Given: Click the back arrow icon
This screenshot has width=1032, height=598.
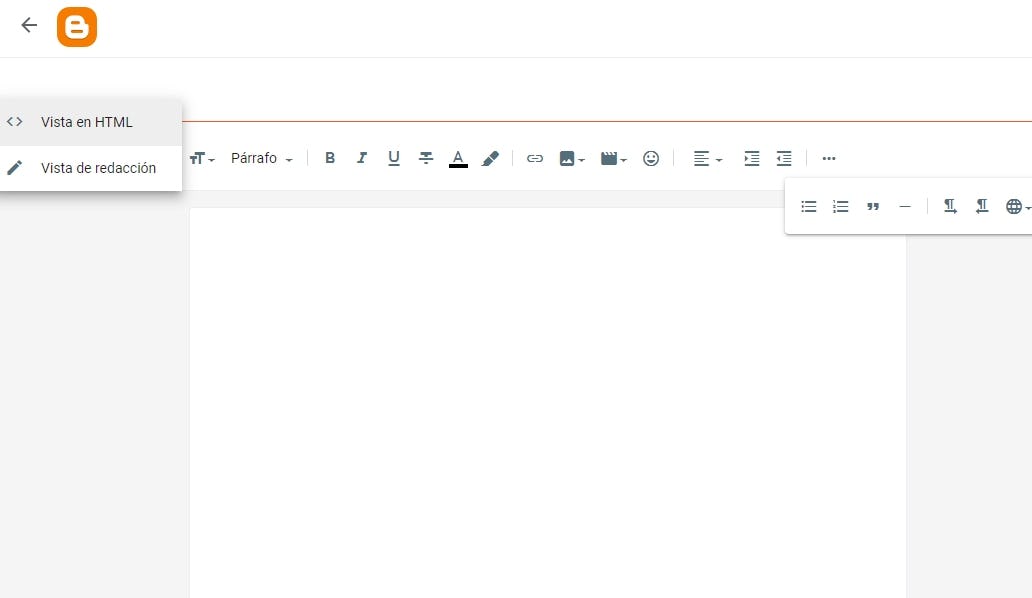Looking at the screenshot, I should click(29, 26).
